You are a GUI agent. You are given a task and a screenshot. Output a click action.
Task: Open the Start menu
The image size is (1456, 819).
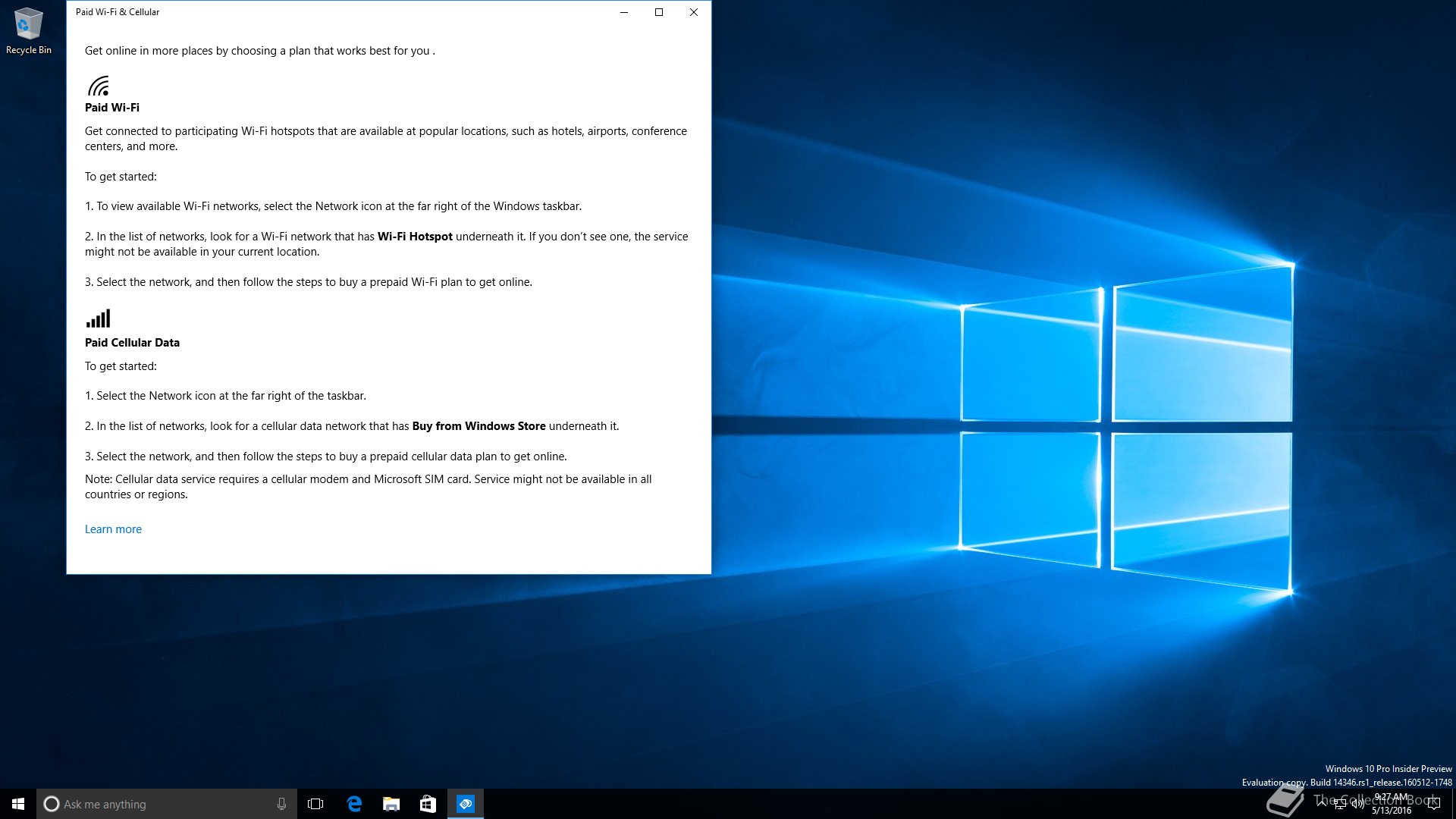(18, 804)
